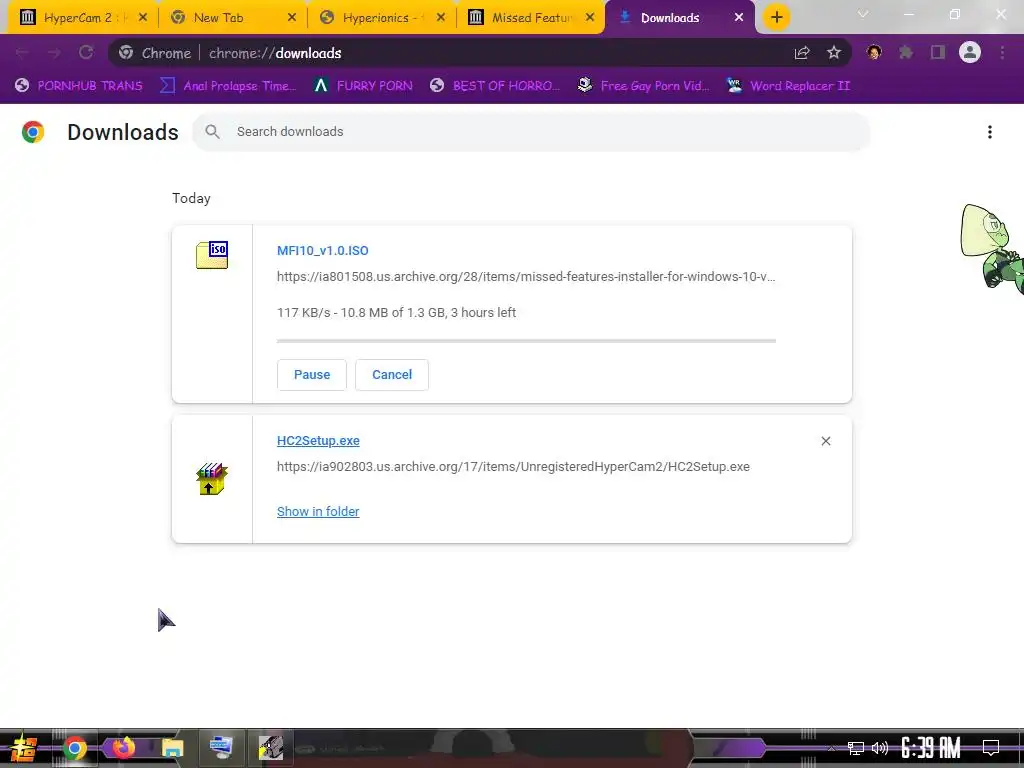Open the HC2Setup.exe file link

click(x=318, y=441)
